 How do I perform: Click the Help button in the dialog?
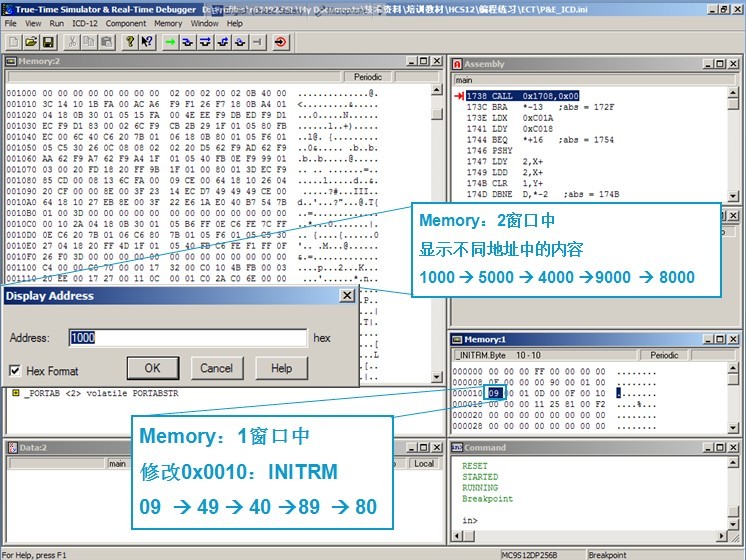point(282,368)
